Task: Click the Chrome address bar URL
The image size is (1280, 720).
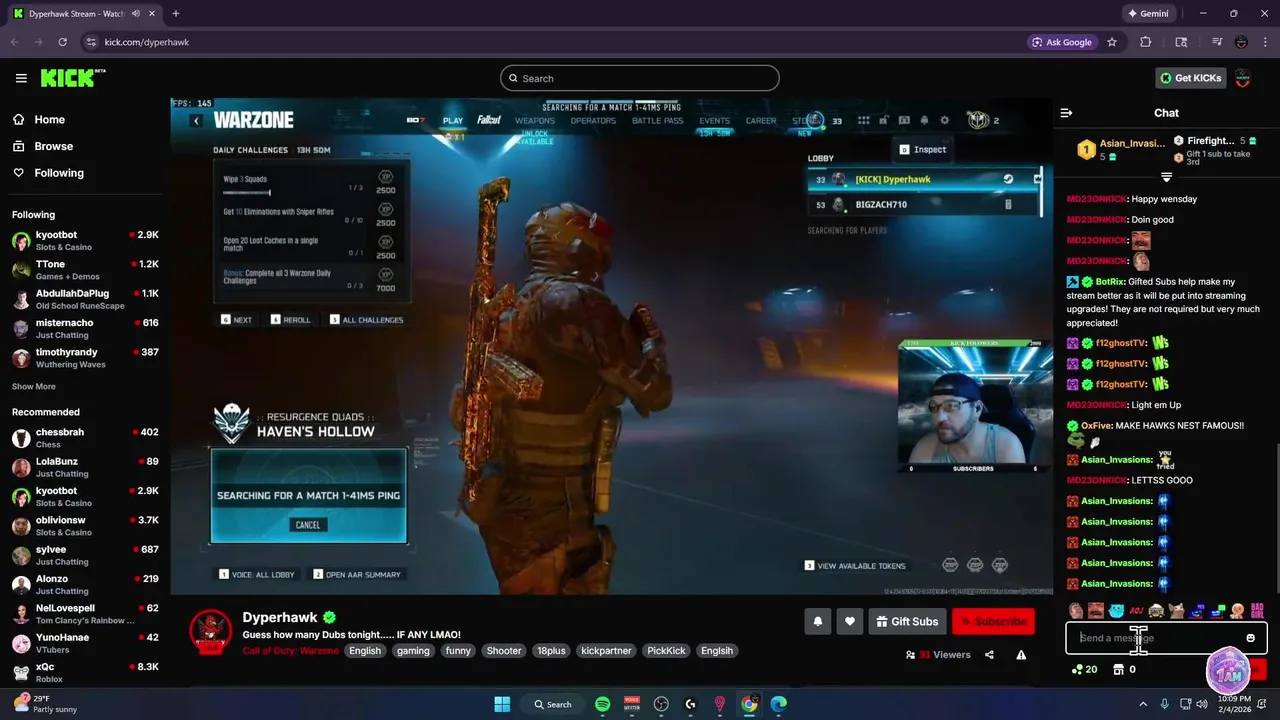Action: click(x=147, y=42)
